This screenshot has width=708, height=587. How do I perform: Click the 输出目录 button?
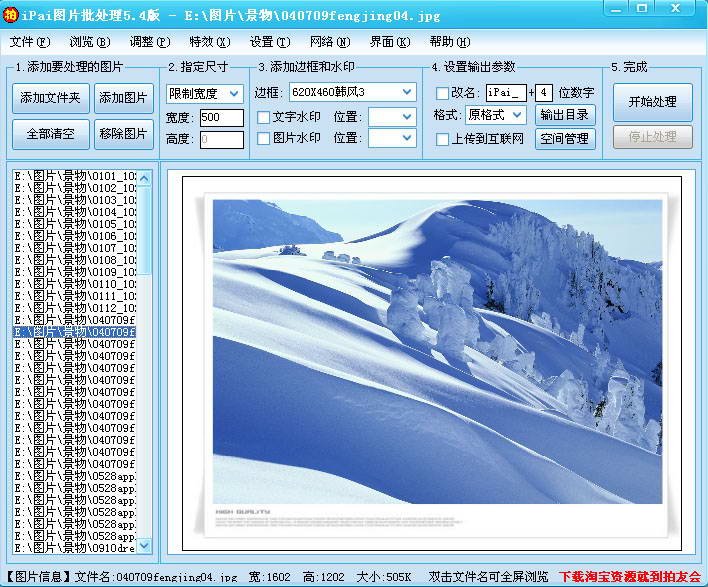tap(565, 115)
